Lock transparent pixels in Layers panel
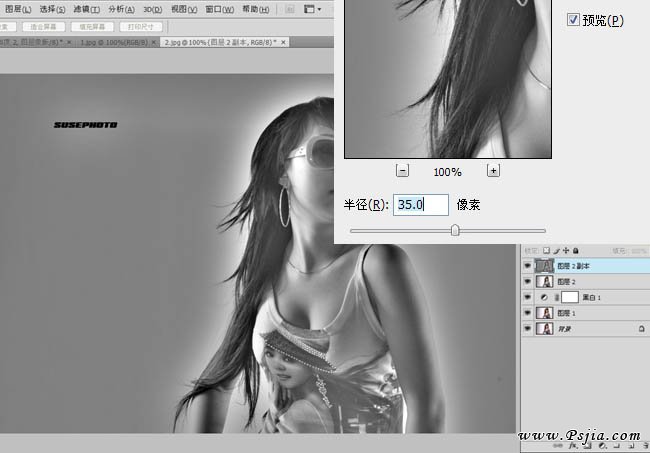 [x=546, y=251]
